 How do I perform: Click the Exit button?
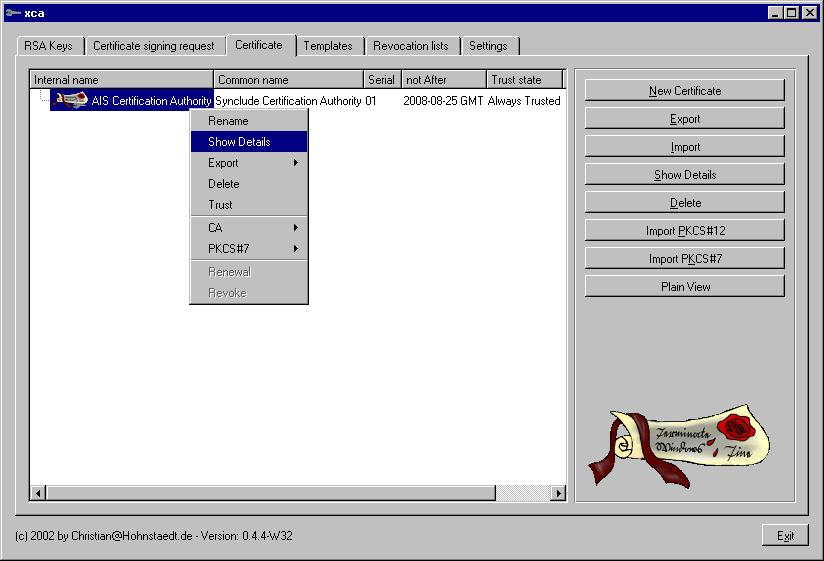785,536
